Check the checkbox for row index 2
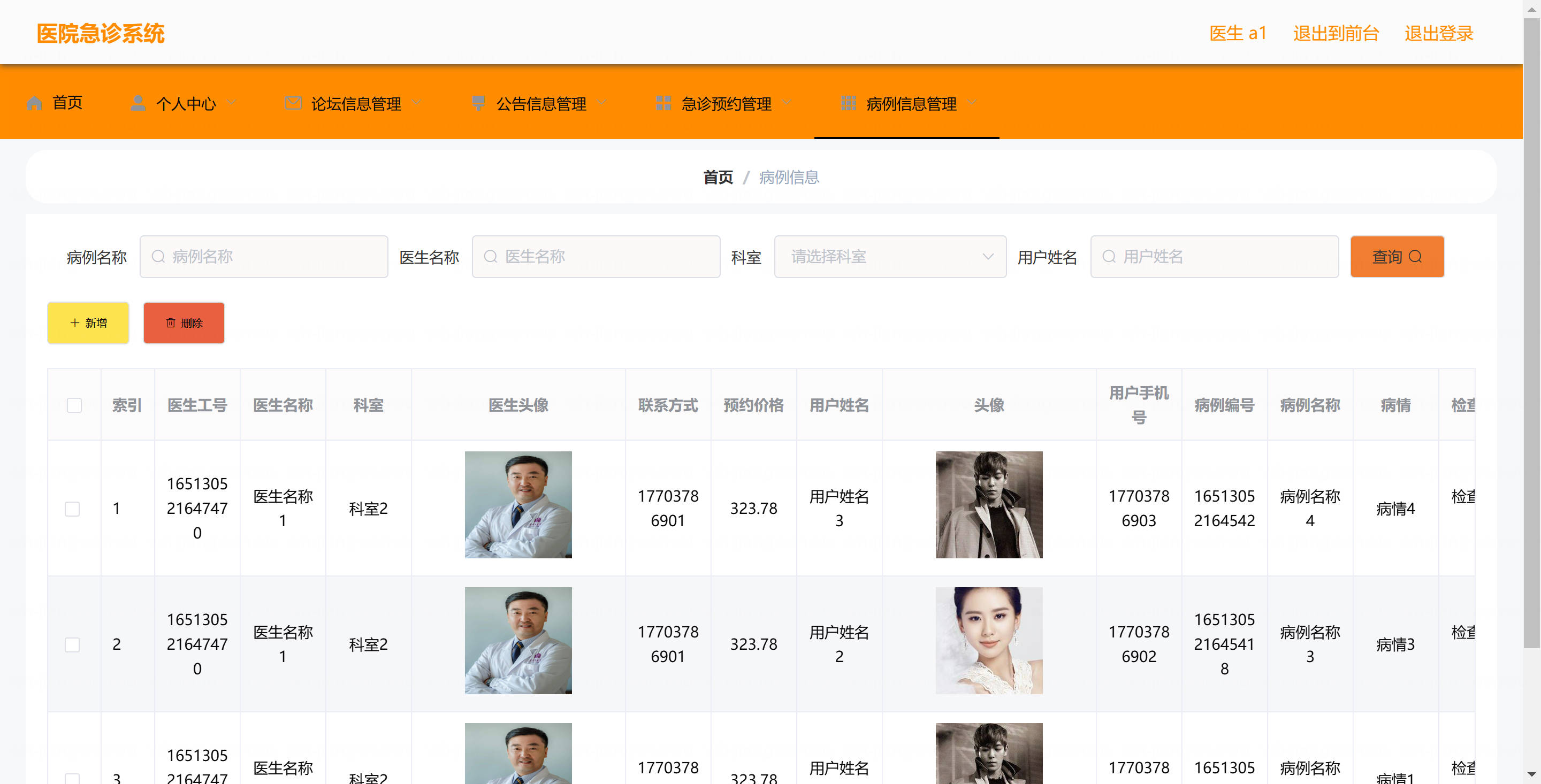Screen dimensions: 1541x784 [72, 644]
